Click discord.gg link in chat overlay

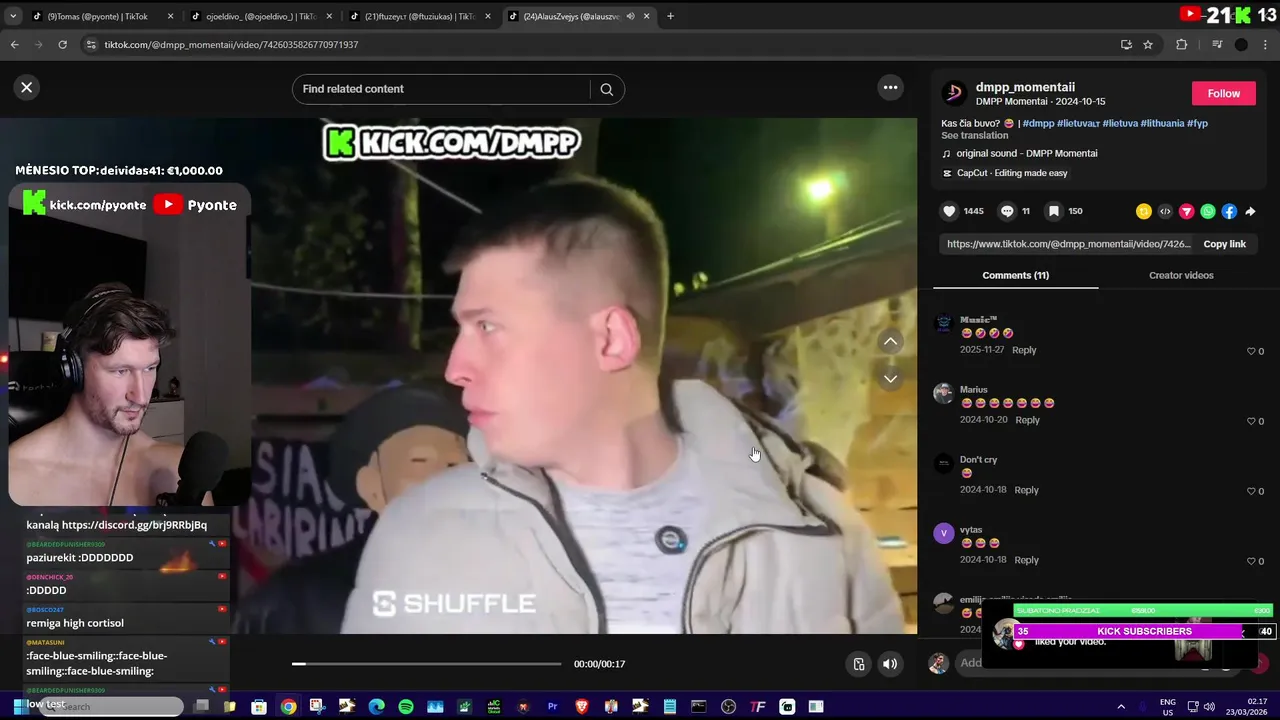click(134, 525)
